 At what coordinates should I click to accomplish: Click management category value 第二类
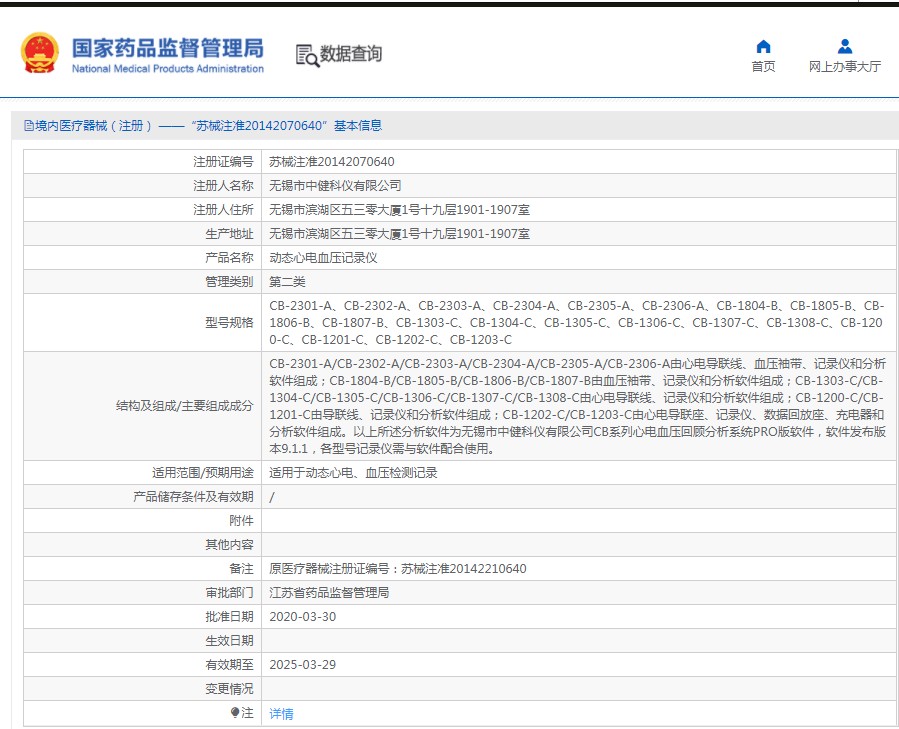pos(287,282)
